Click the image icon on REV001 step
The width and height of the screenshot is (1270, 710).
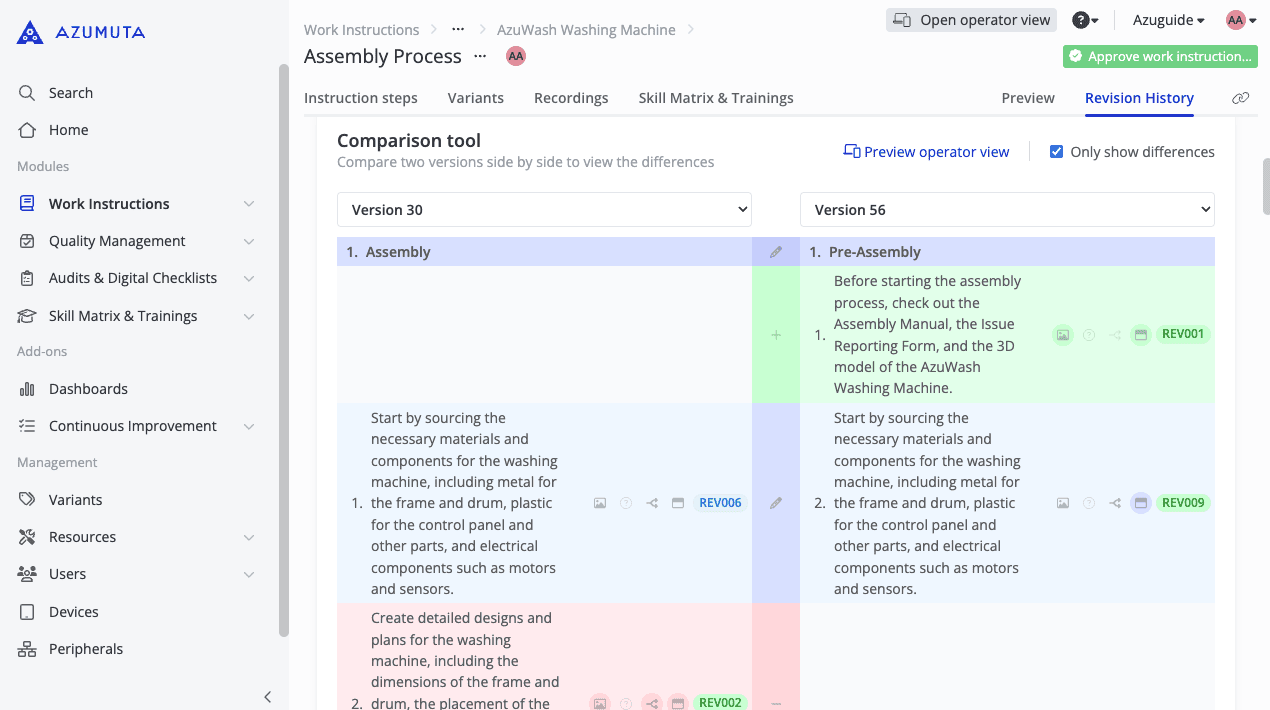1063,335
